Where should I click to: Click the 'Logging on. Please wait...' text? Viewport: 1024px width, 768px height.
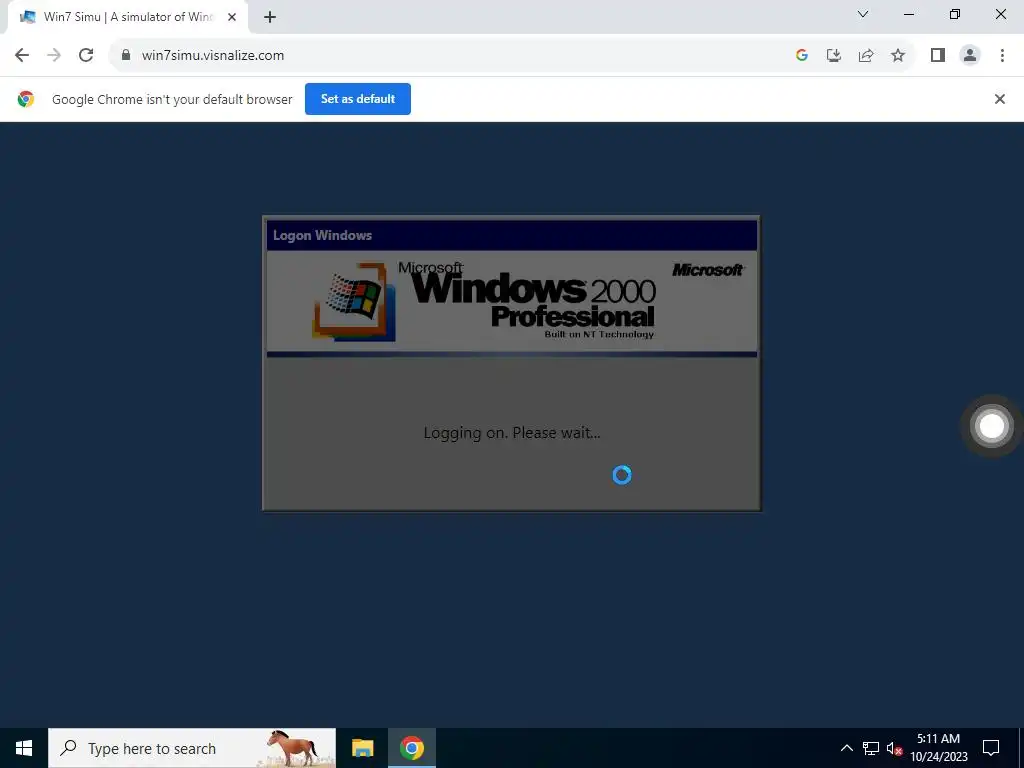[512, 433]
